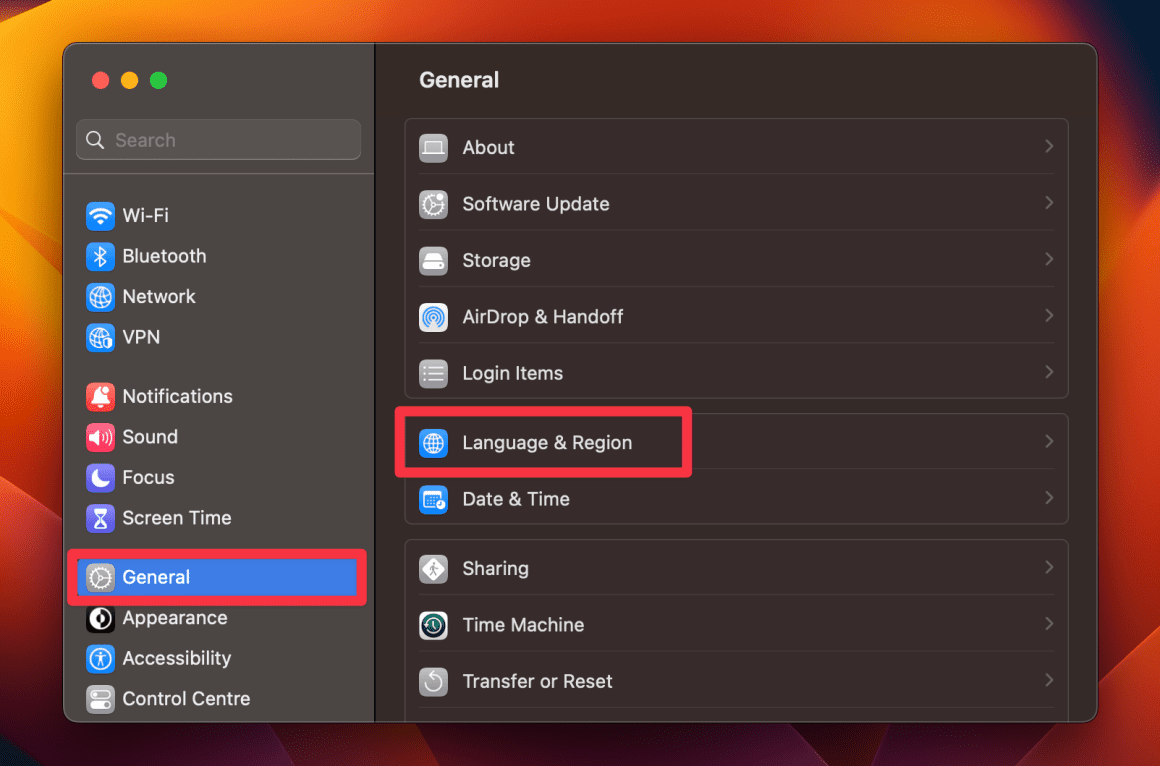The height and width of the screenshot is (766, 1160).
Task: Open Software Update using its chevron
Action: tap(1049, 203)
